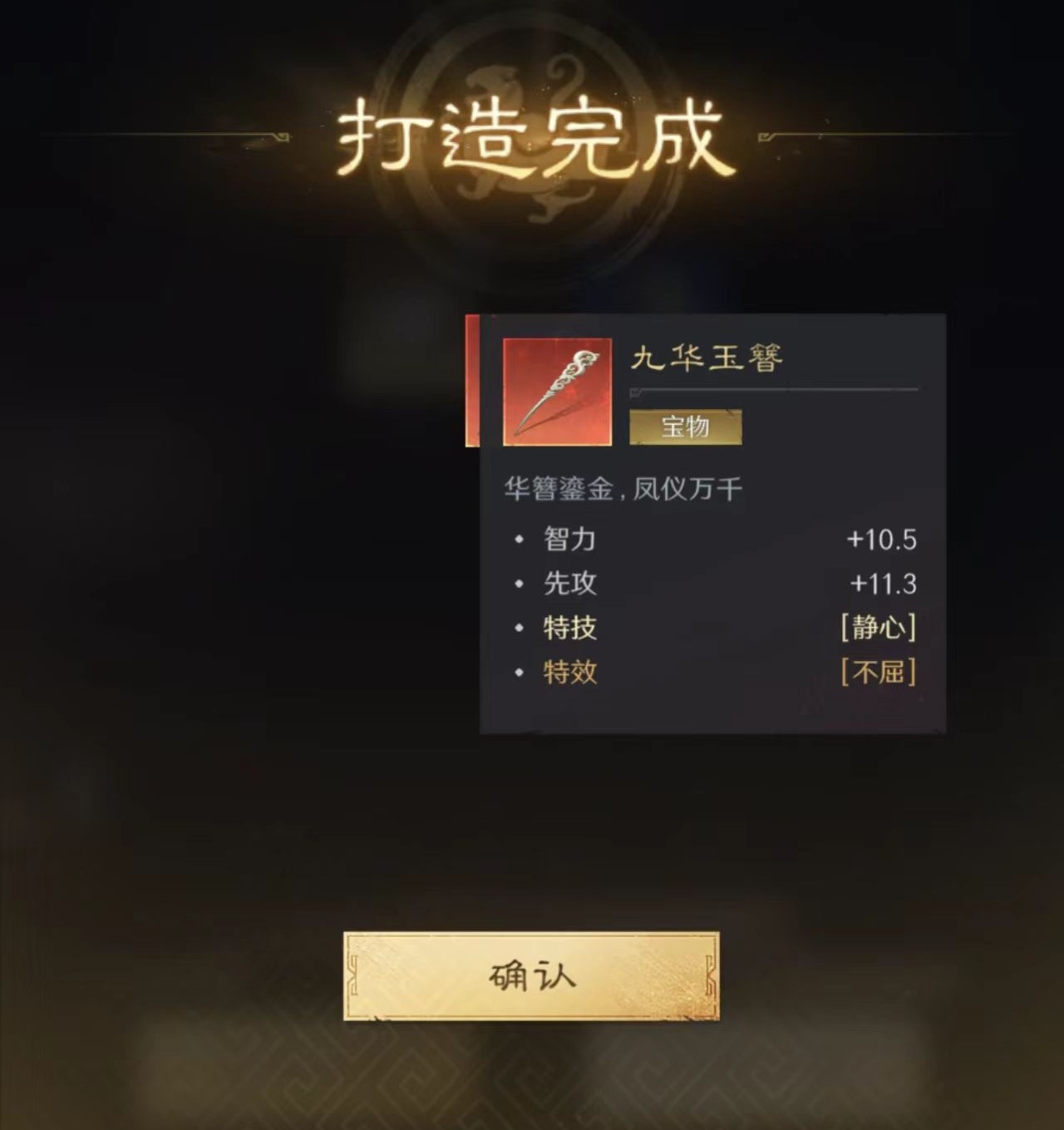Select the golden 特效 effect label
The height and width of the screenshot is (1130, 1064).
pyautogui.click(x=570, y=671)
